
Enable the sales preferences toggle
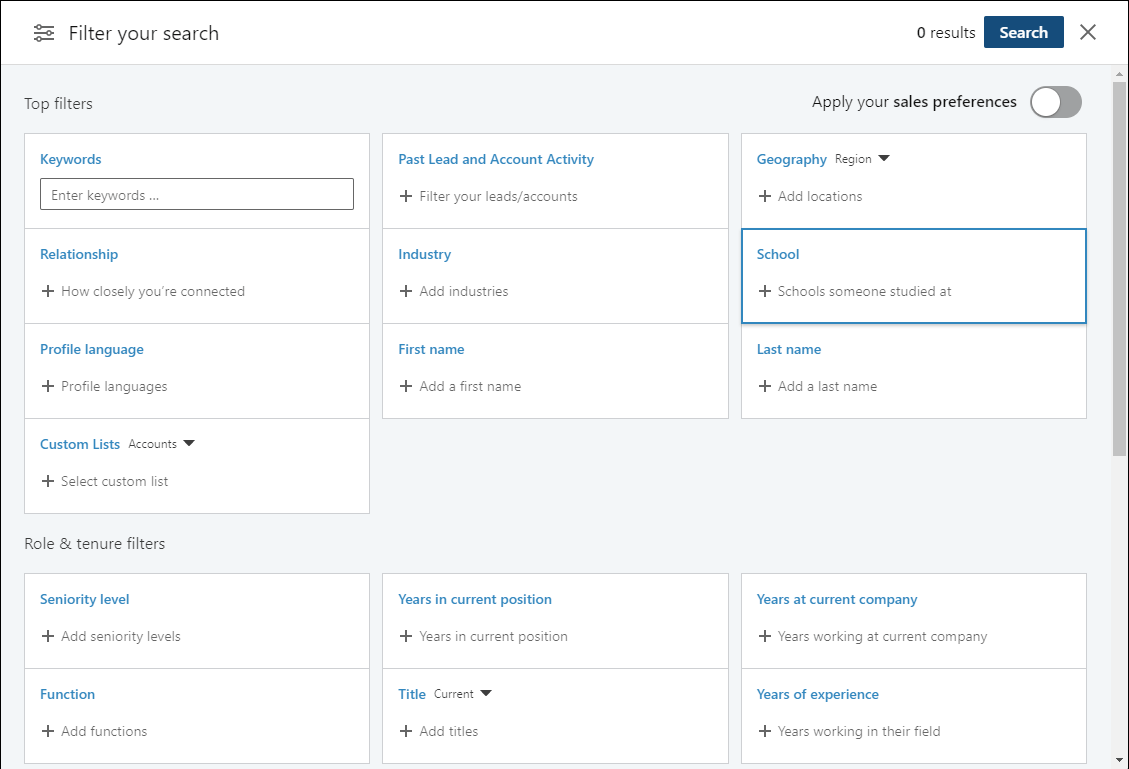1056,102
